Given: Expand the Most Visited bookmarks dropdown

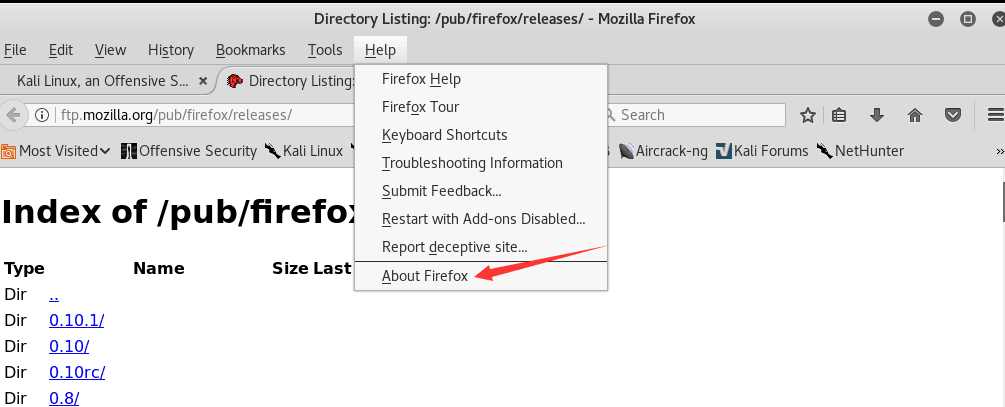Looking at the screenshot, I should (105, 151).
